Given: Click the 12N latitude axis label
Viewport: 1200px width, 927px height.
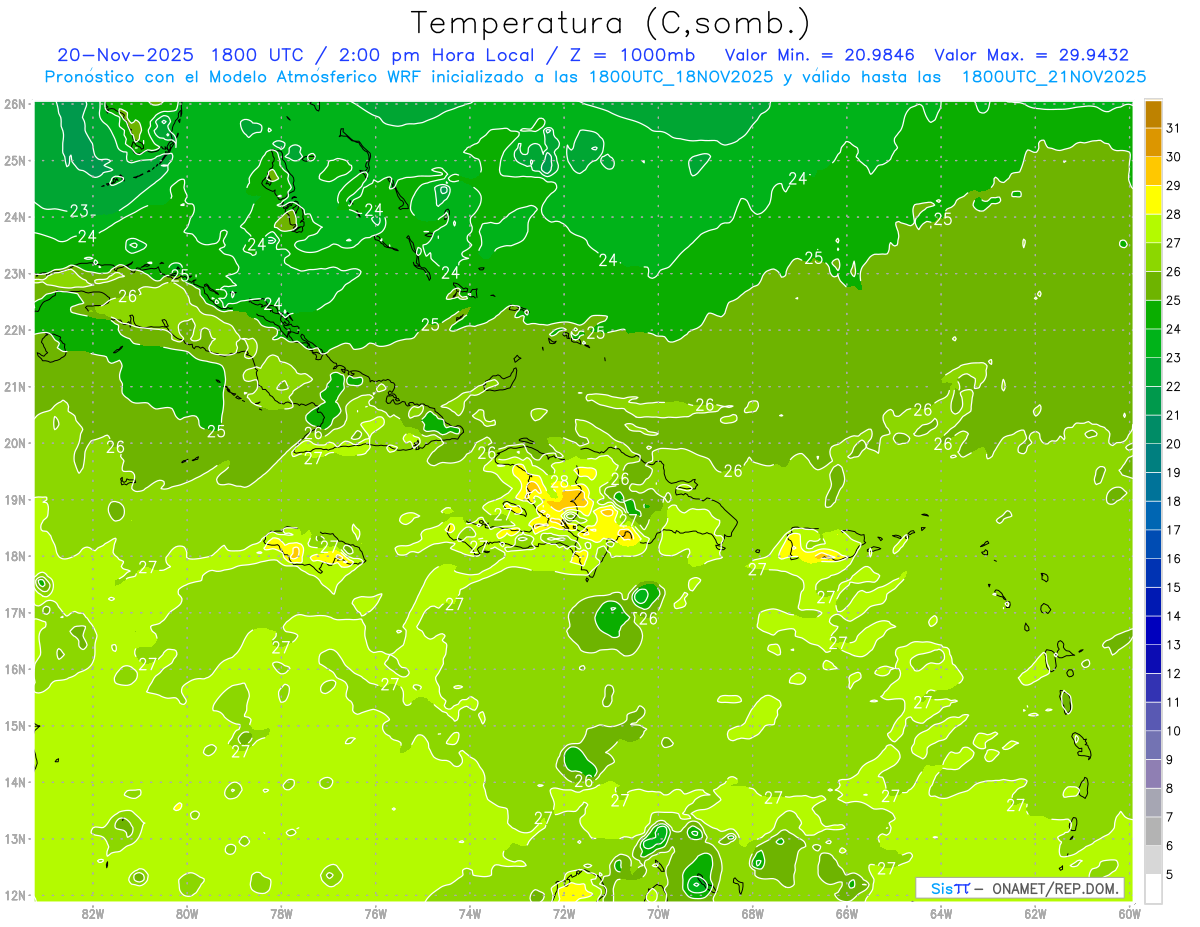Looking at the screenshot, I should pyautogui.click(x=15, y=895).
